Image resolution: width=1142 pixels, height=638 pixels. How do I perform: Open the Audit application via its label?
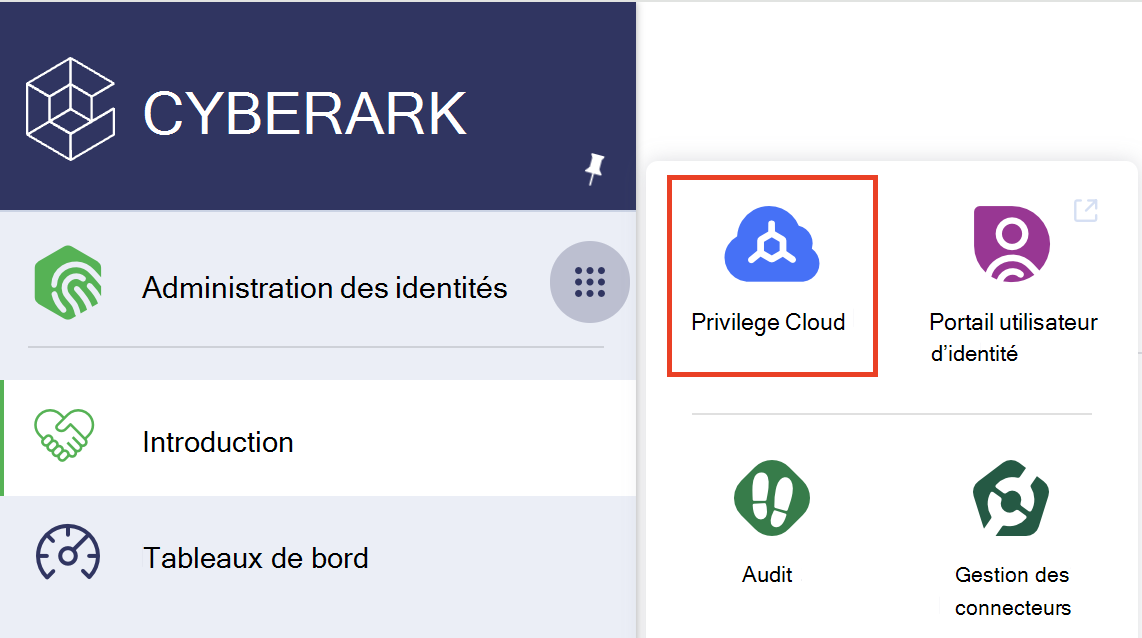click(x=767, y=574)
